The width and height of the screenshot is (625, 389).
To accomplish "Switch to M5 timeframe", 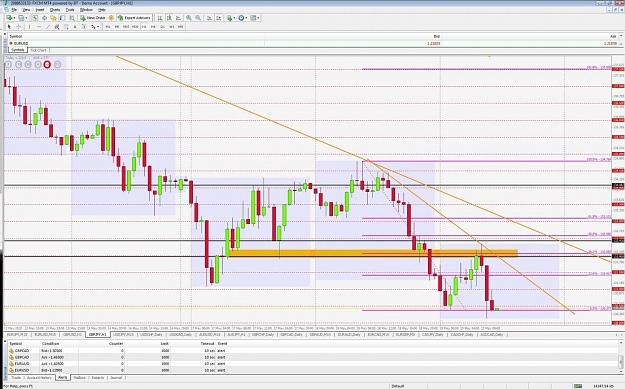I will (x=117, y=27).
